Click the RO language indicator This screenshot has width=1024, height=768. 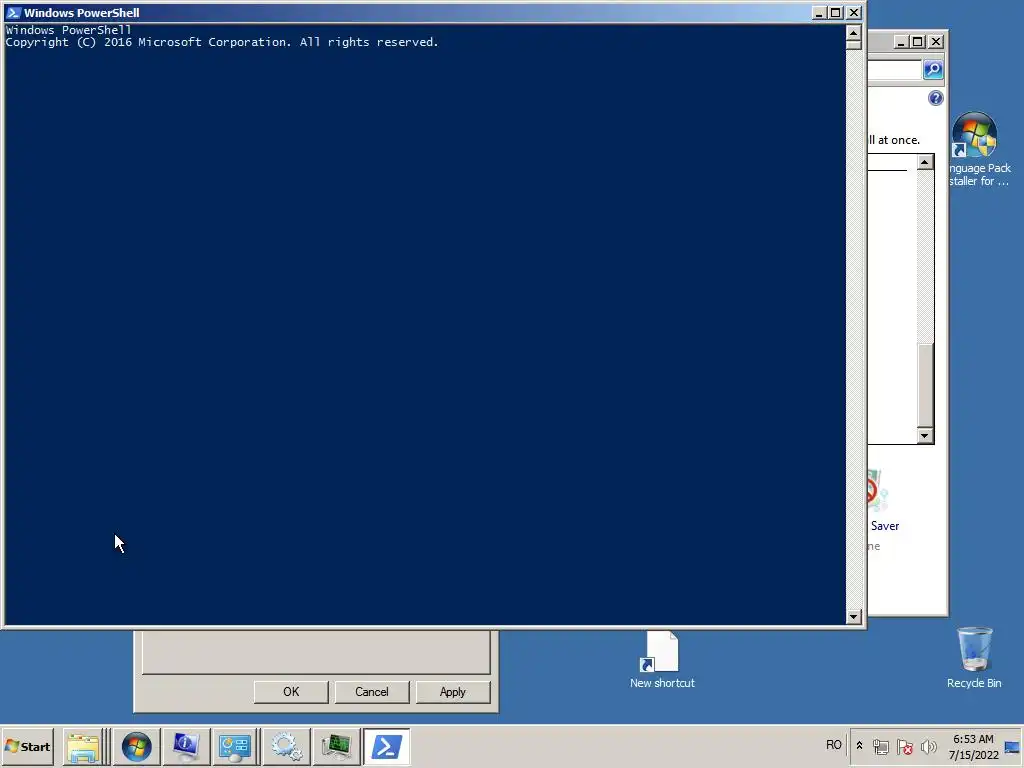833,745
